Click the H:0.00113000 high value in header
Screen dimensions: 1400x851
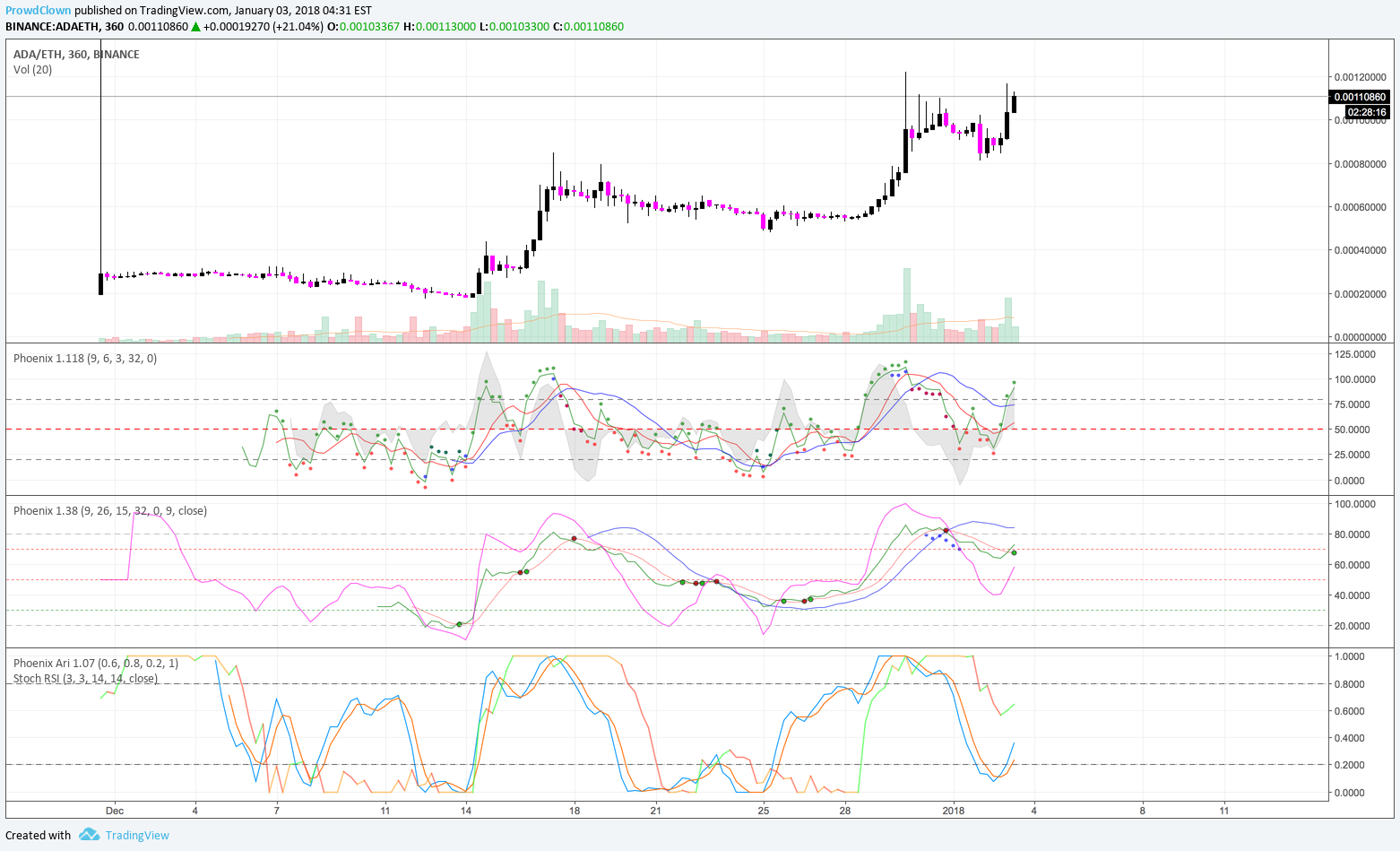(439, 26)
